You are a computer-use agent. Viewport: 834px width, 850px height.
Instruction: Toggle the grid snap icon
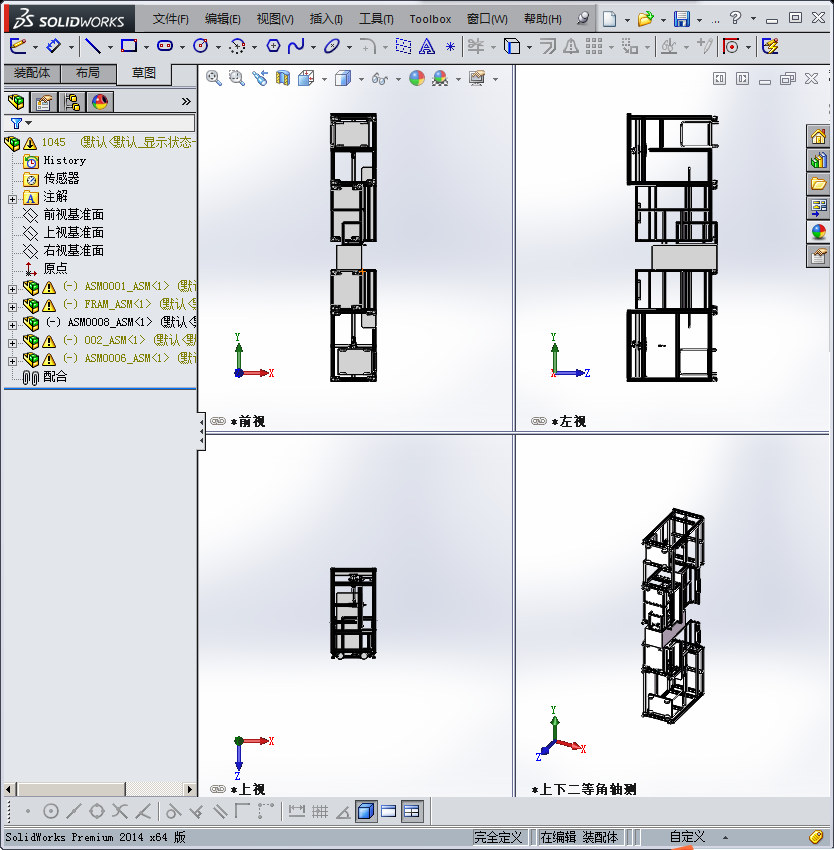pos(320,812)
